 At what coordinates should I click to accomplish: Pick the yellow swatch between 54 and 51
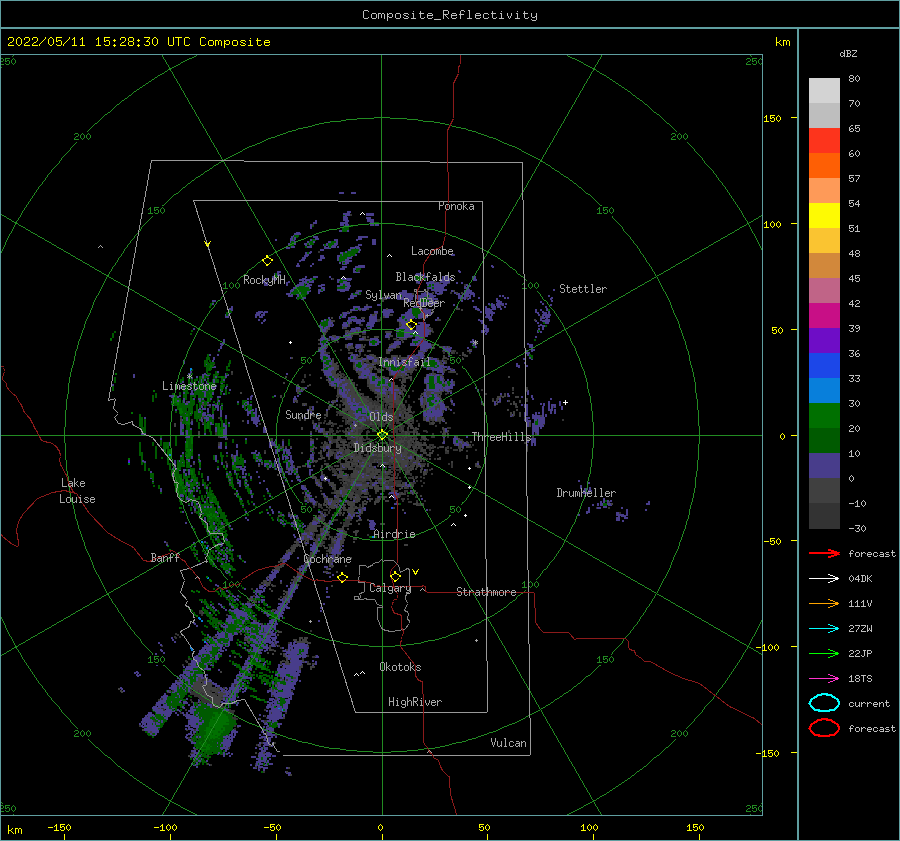coord(824,215)
